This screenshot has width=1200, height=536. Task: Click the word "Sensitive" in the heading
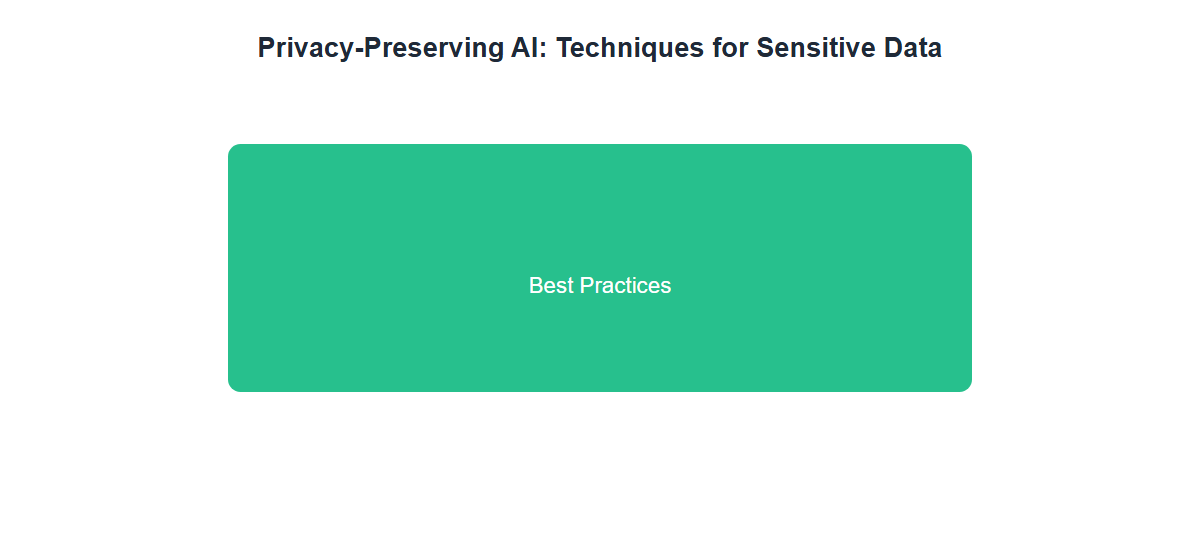tap(814, 48)
